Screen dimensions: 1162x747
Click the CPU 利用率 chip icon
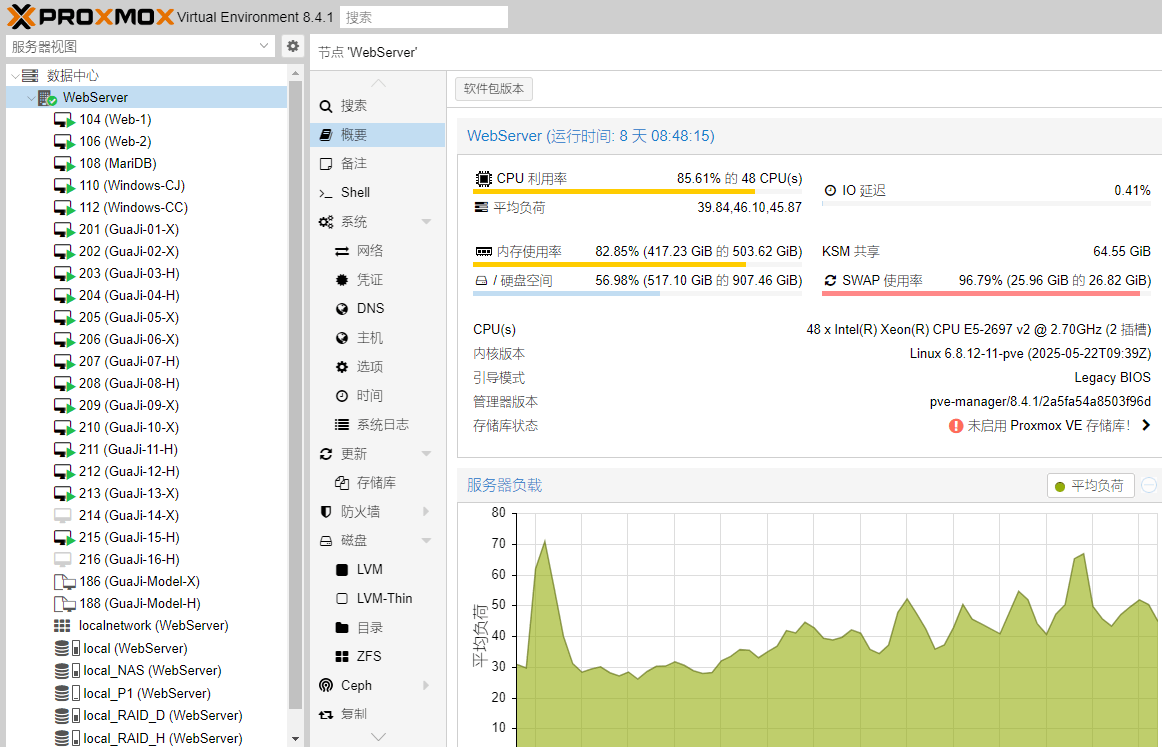click(483, 179)
